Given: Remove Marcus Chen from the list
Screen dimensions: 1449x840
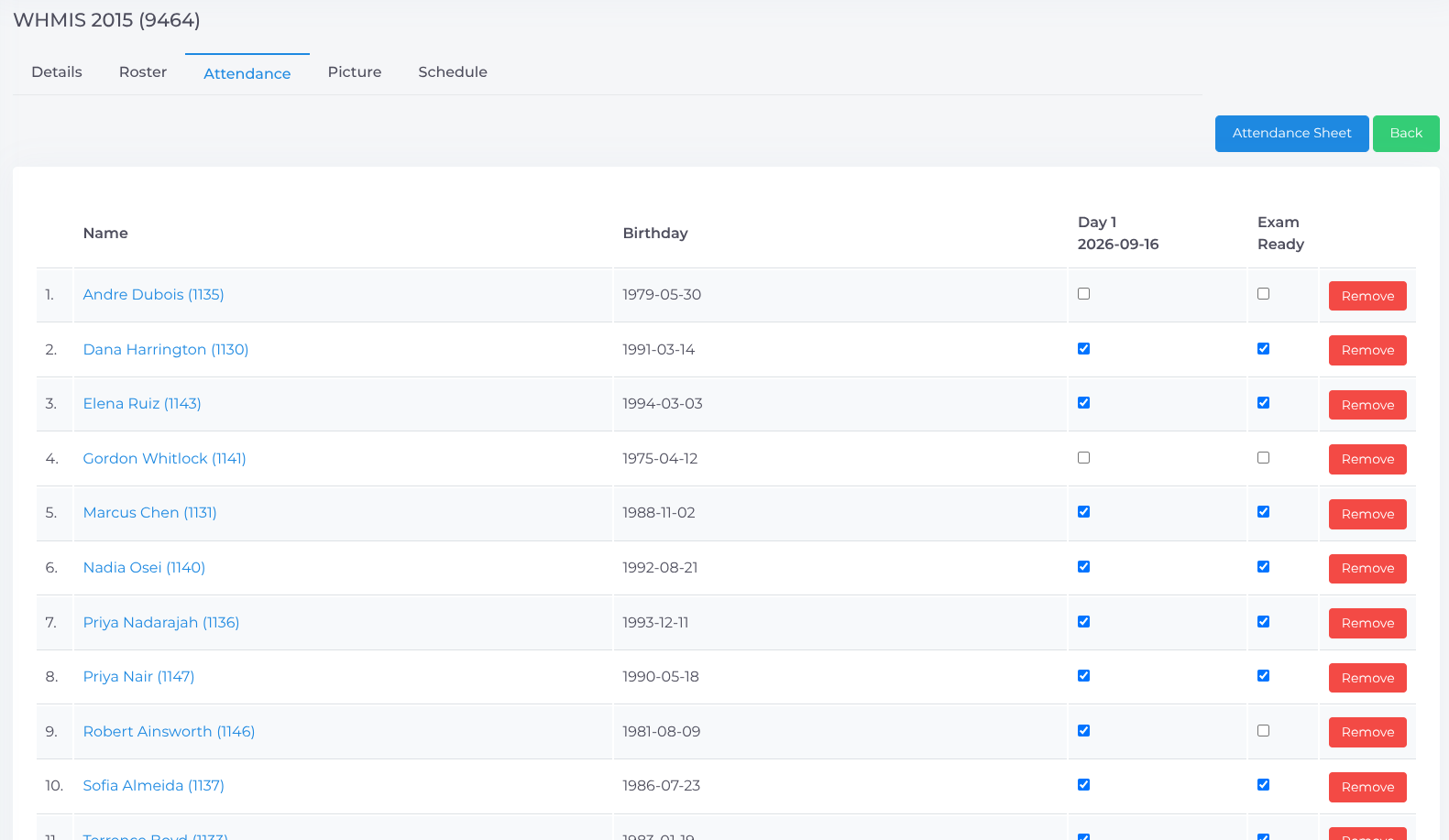Looking at the screenshot, I should click(1367, 514).
